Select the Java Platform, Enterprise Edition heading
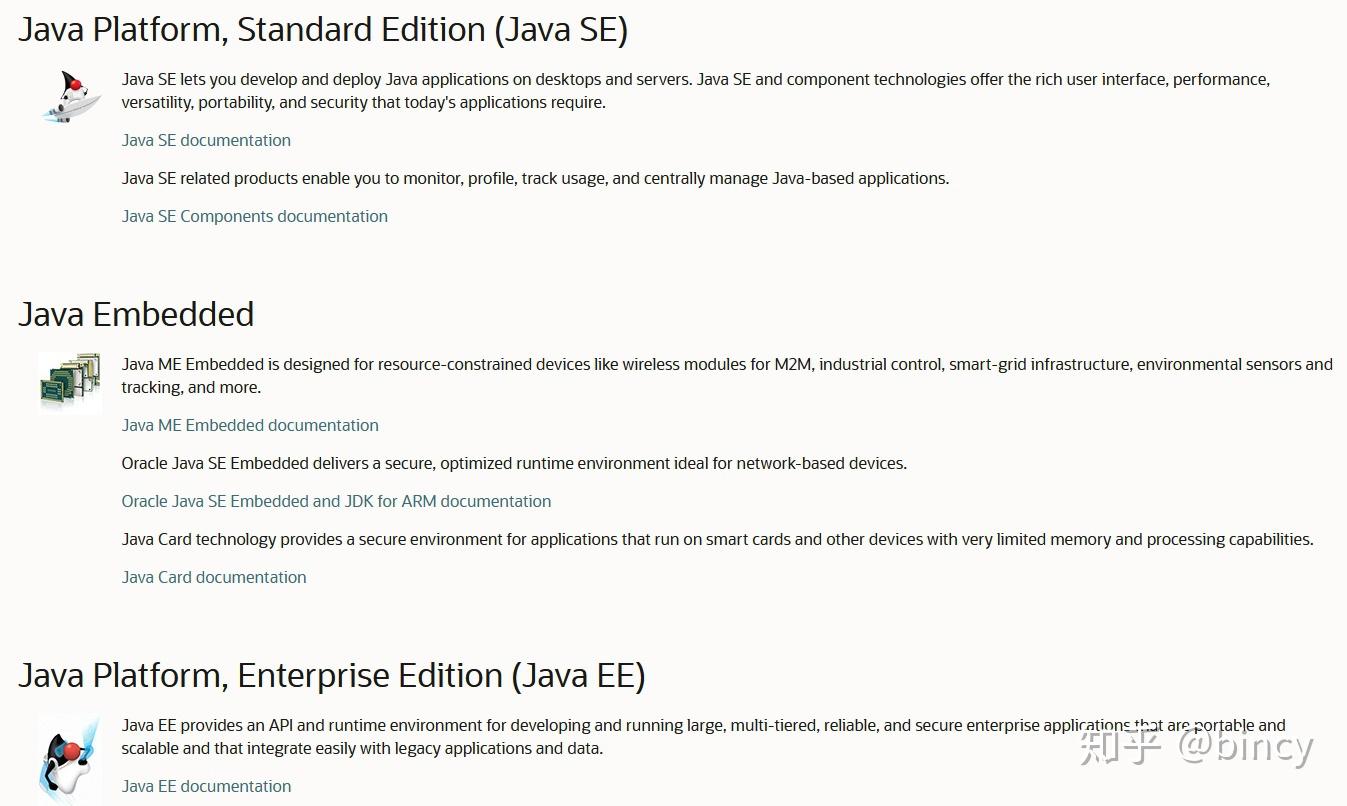Screen dimensions: 1347x806 click(331, 676)
